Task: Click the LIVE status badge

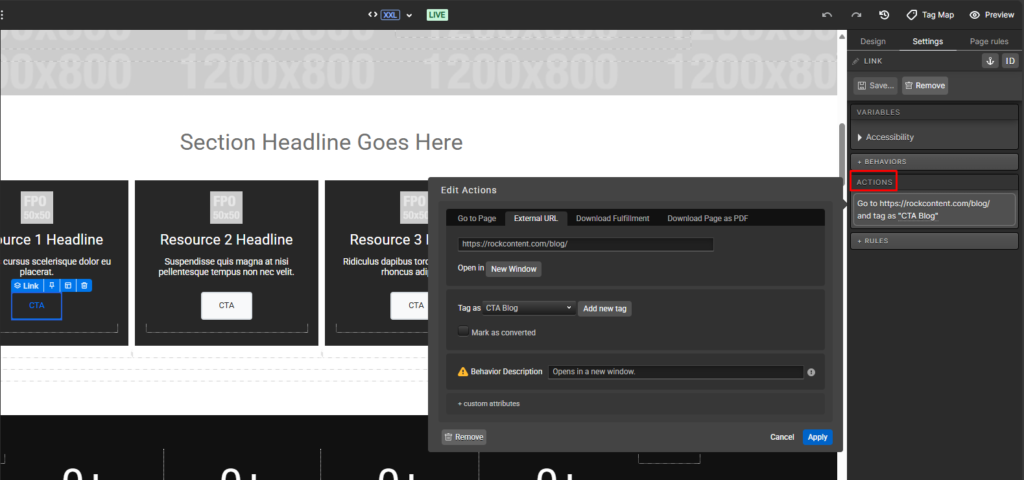Action: (x=438, y=15)
